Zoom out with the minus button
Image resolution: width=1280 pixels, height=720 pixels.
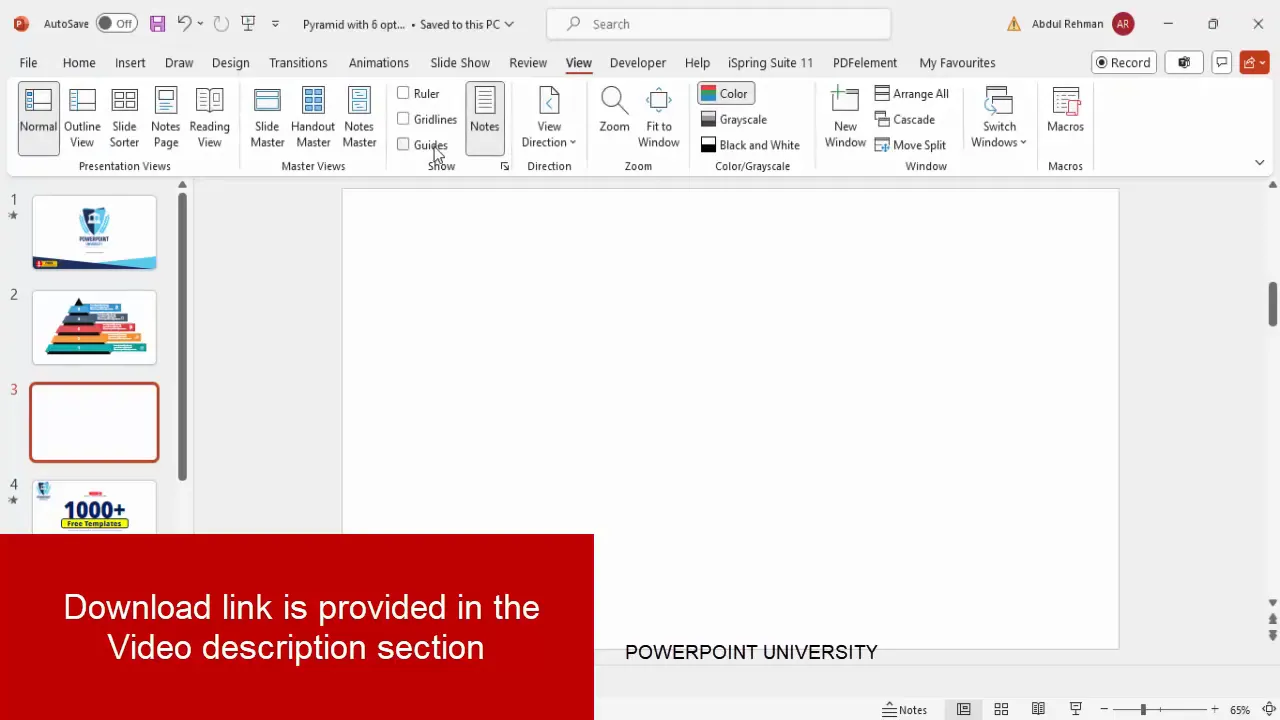point(1105,709)
